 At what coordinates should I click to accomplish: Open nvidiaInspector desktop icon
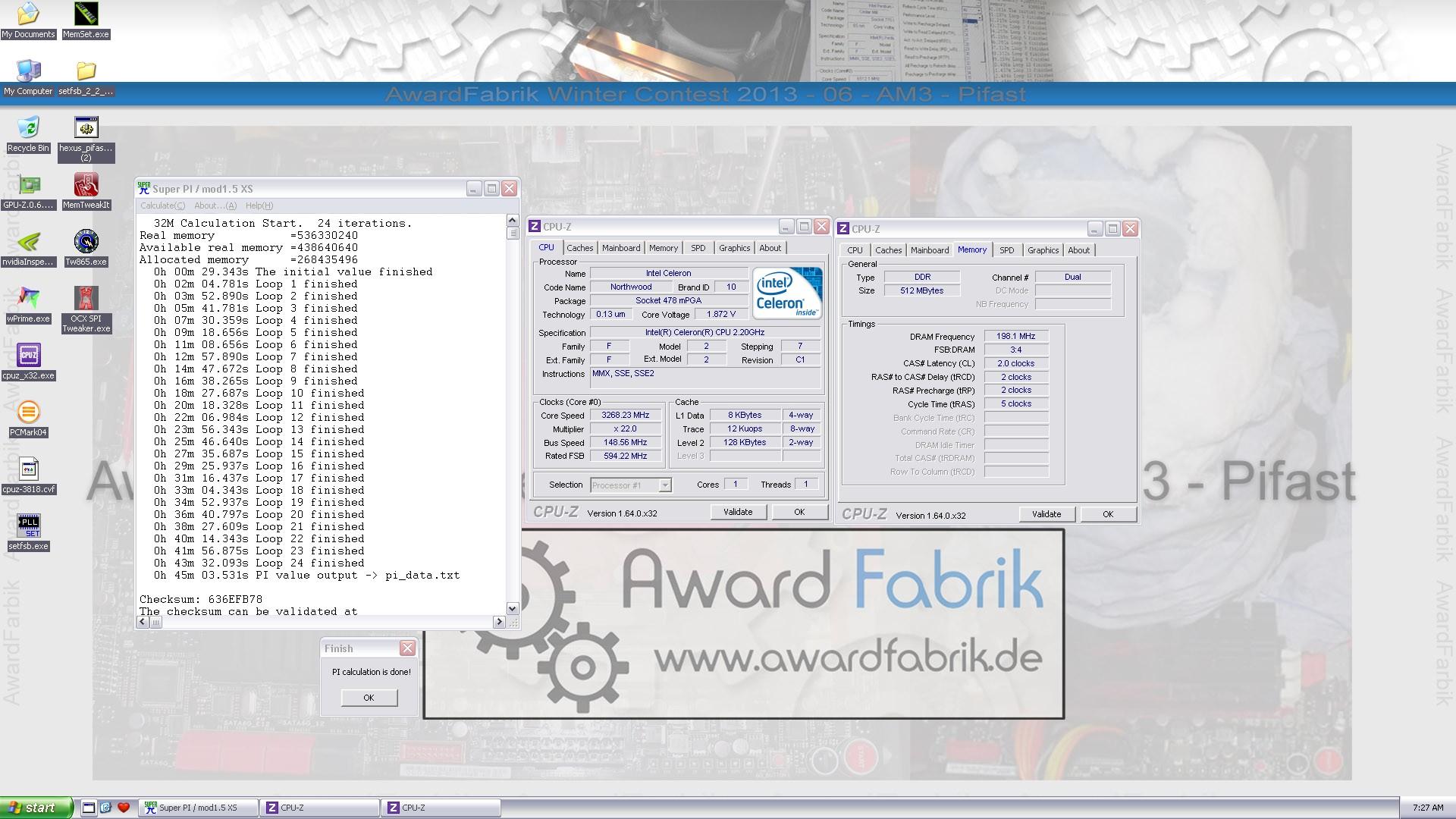[x=28, y=248]
